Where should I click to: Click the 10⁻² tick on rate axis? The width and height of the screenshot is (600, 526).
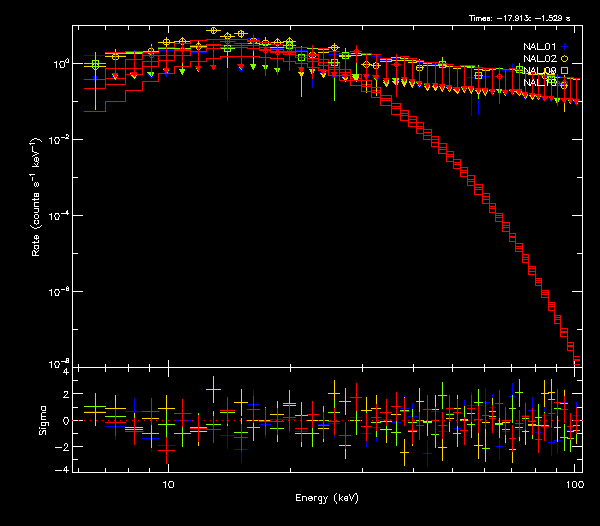pos(58,140)
